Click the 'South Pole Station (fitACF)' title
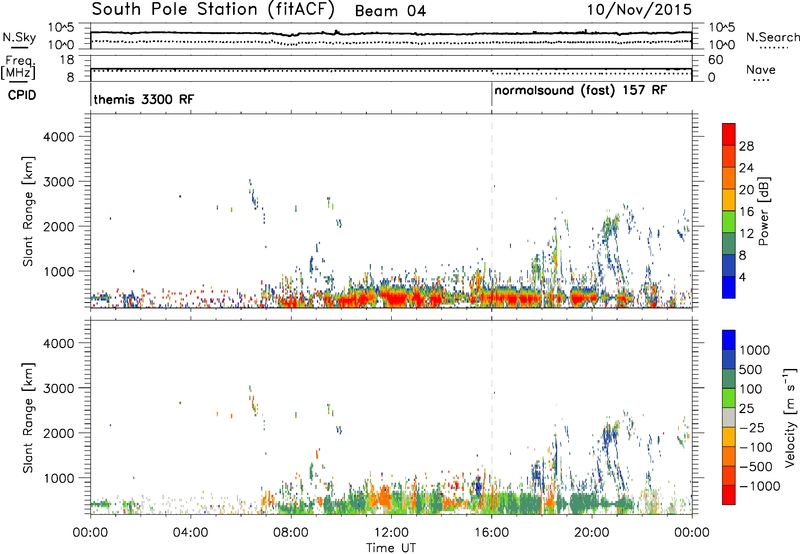The width and height of the screenshot is (800, 554). pos(213,10)
